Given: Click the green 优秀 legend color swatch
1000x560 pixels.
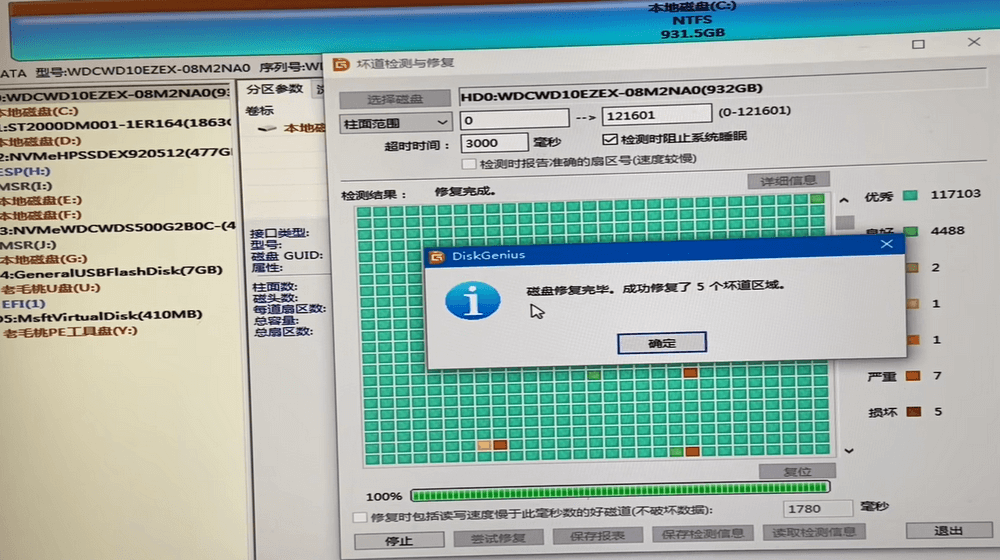Looking at the screenshot, I should pos(910,194).
